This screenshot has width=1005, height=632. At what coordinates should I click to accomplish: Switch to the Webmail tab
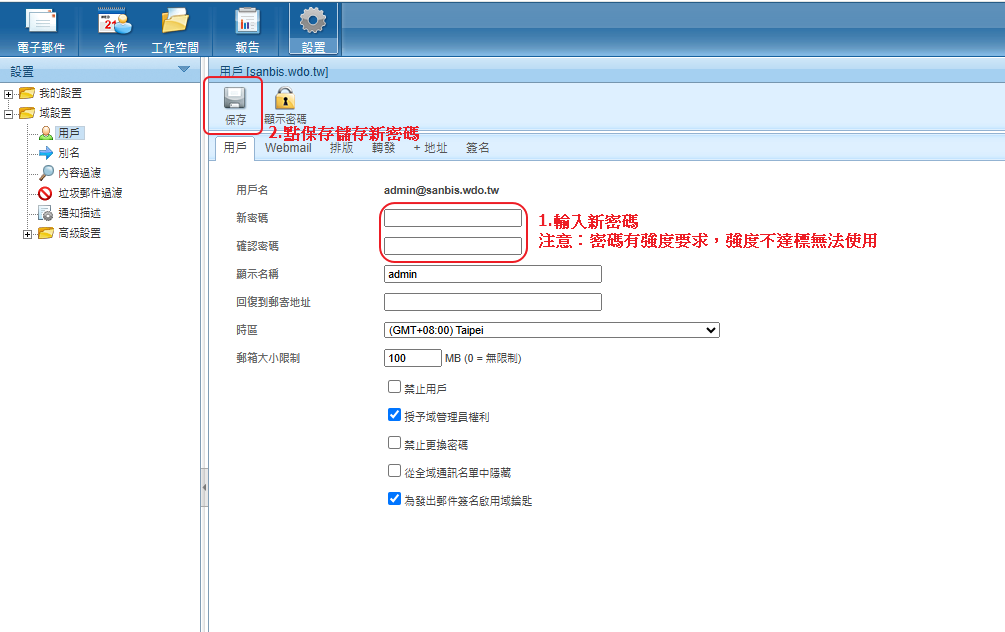pos(288,148)
